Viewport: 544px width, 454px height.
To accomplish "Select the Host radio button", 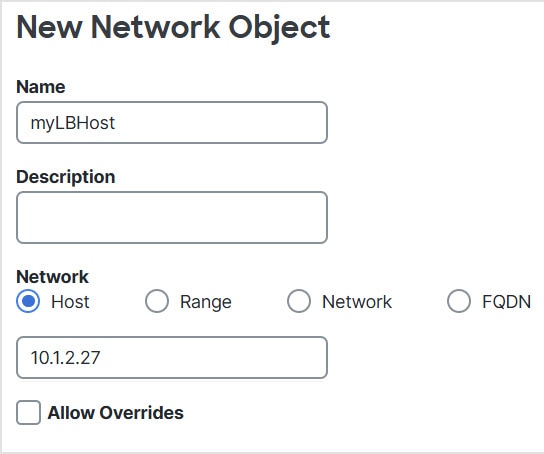I will [28, 301].
